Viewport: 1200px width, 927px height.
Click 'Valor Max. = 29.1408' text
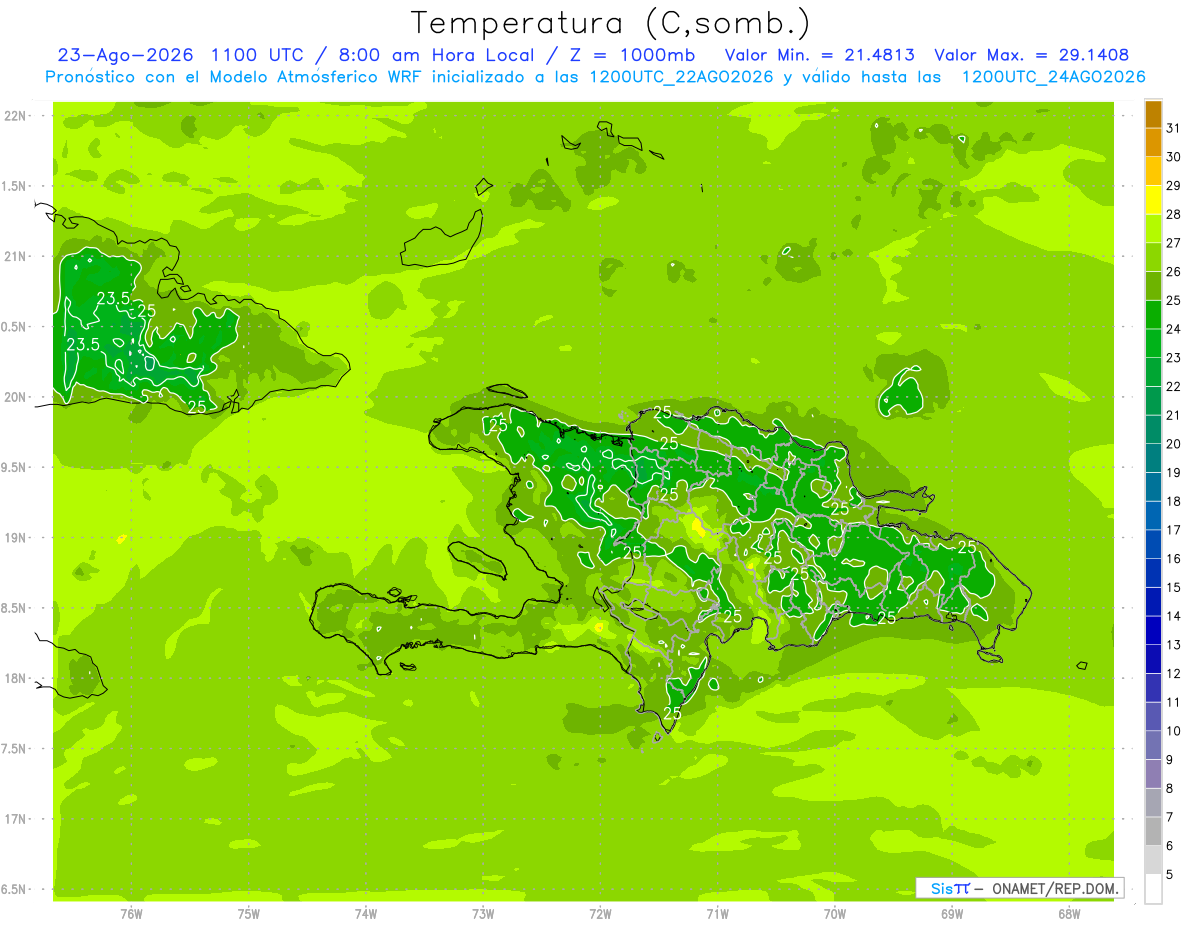click(x=1031, y=55)
